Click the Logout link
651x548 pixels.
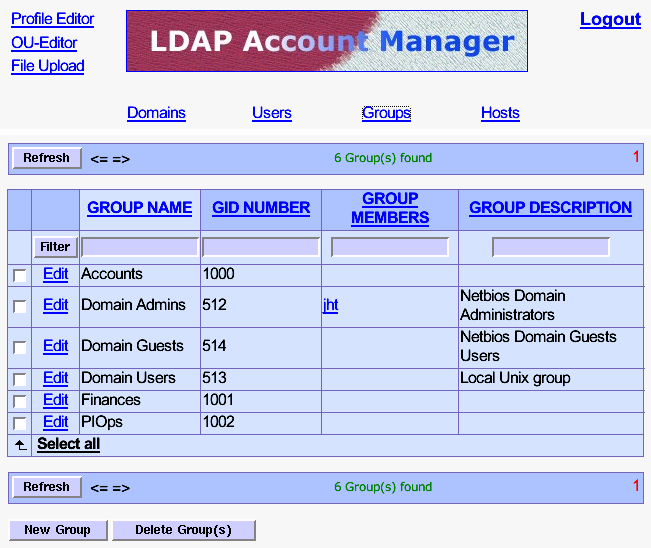click(610, 19)
